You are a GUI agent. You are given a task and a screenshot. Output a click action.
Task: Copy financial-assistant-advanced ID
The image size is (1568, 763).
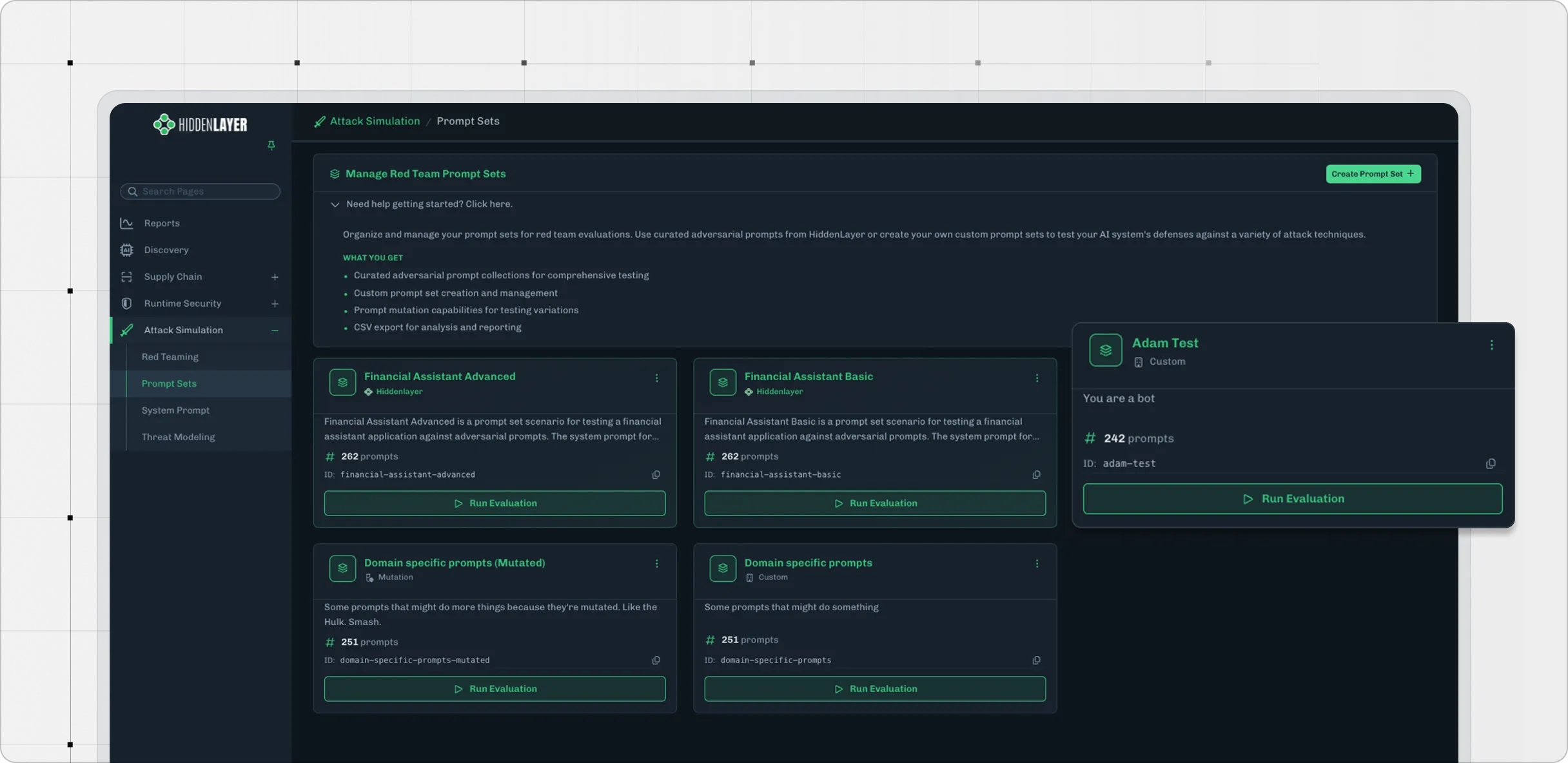656,475
